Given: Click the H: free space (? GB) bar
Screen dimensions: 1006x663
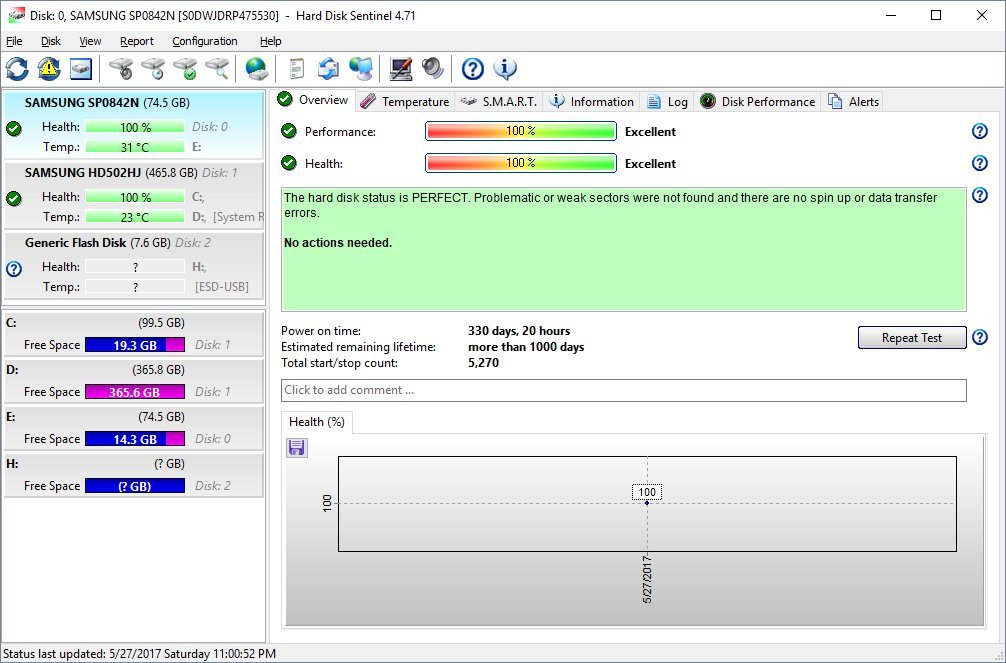Looking at the screenshot, I should 135,486.
